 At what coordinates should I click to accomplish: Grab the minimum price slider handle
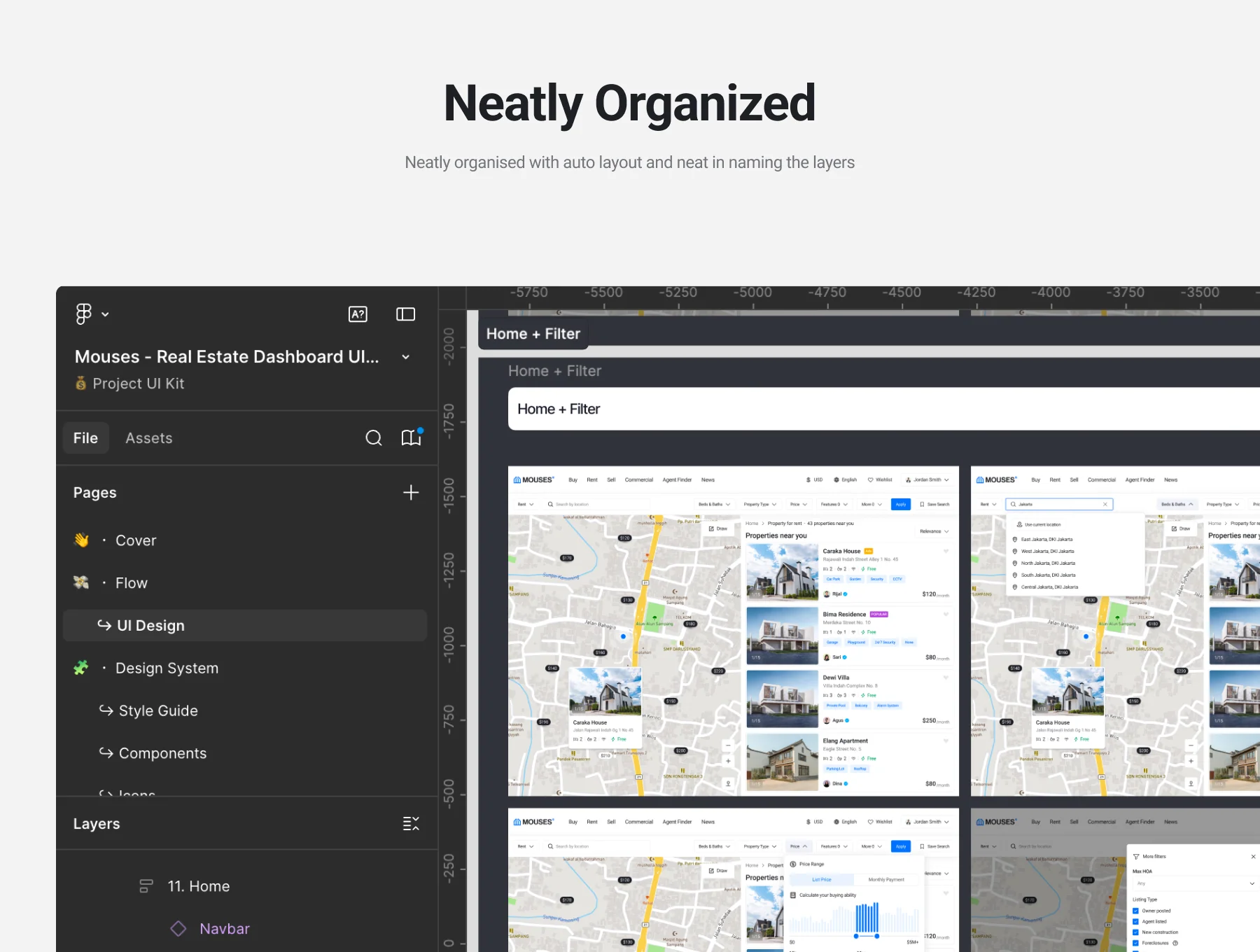pos(856,936)
